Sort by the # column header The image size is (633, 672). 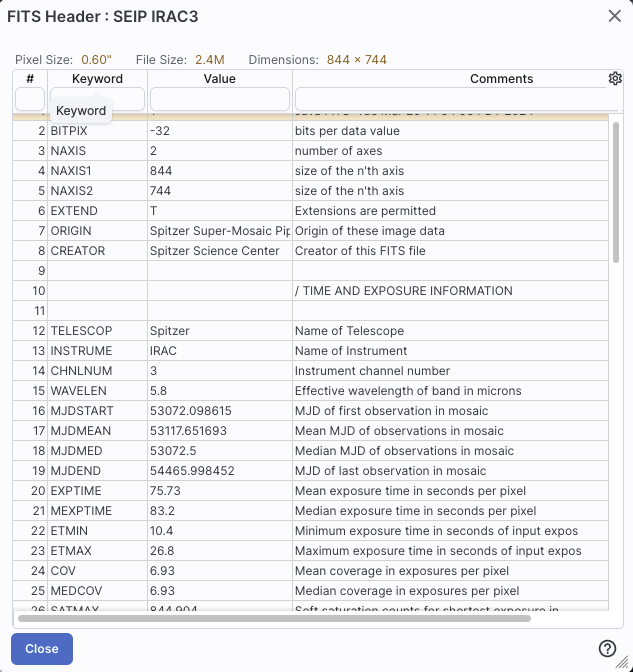[x=30, y=79]
